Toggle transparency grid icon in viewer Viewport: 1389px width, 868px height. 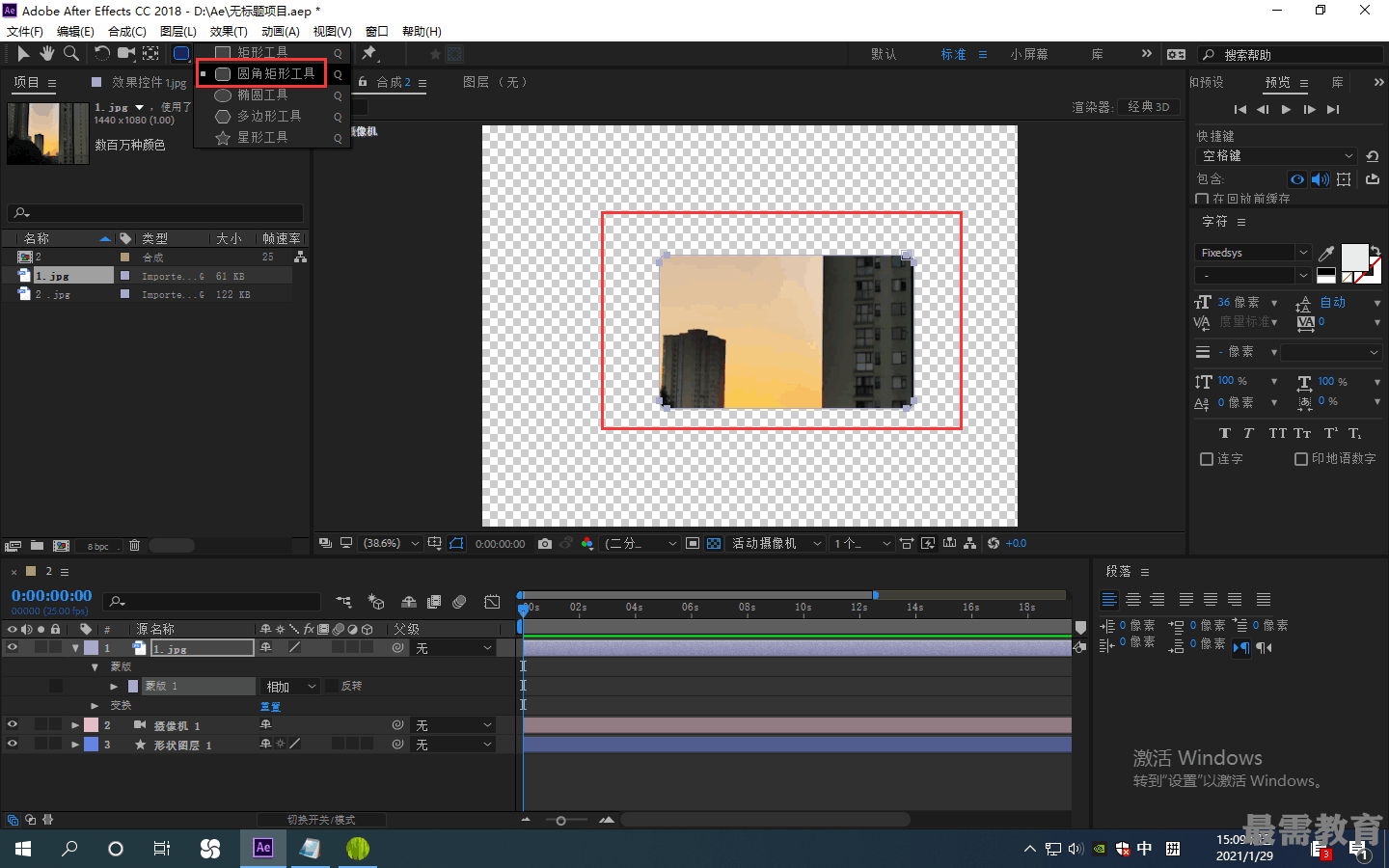click(714, 544)
